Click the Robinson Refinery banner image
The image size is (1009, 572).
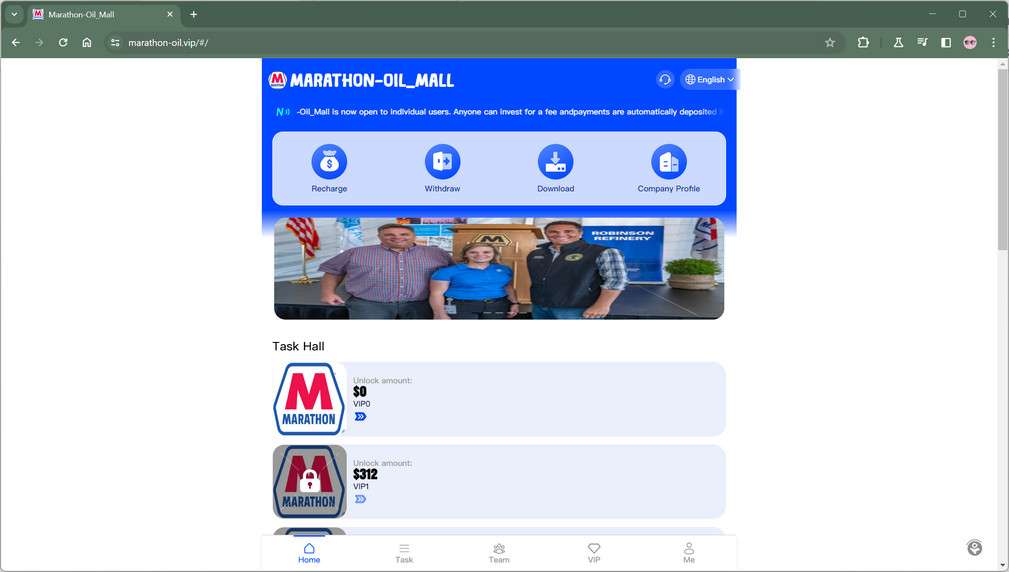(x=499, y=268)
